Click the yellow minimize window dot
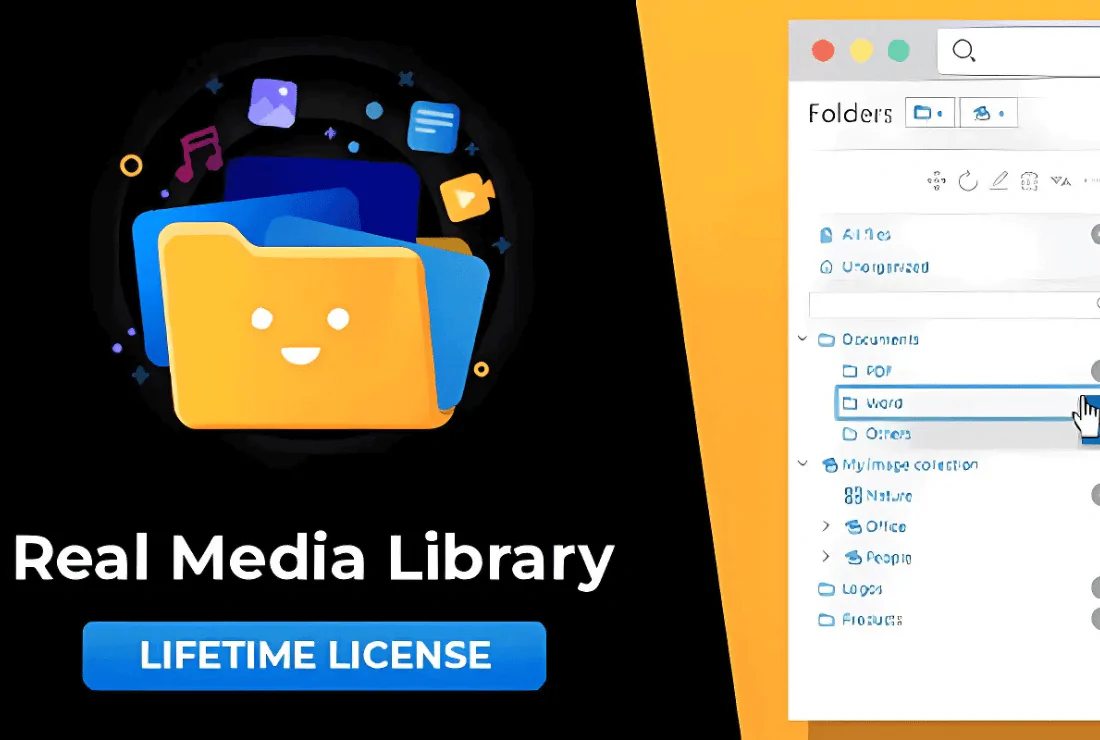This screenshot has width=1100, height=740. (861, 51)
